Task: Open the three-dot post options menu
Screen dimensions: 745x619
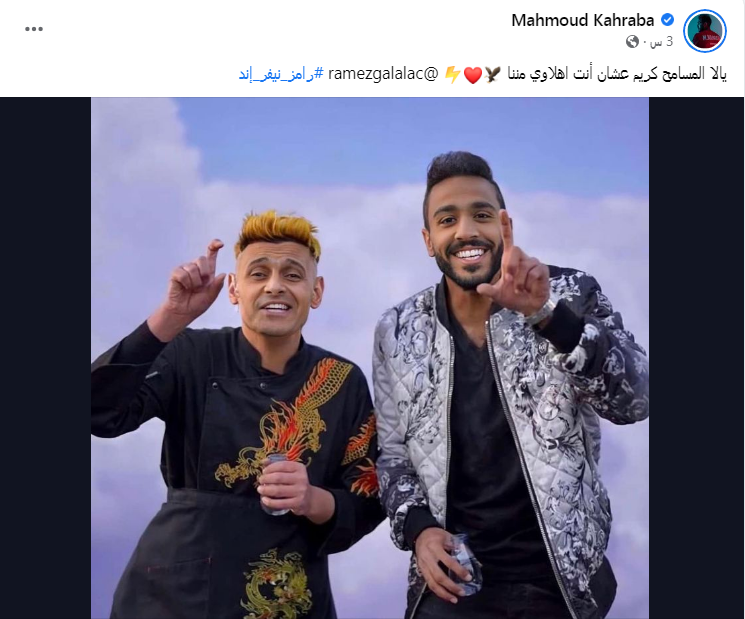Action: point(34,29)
